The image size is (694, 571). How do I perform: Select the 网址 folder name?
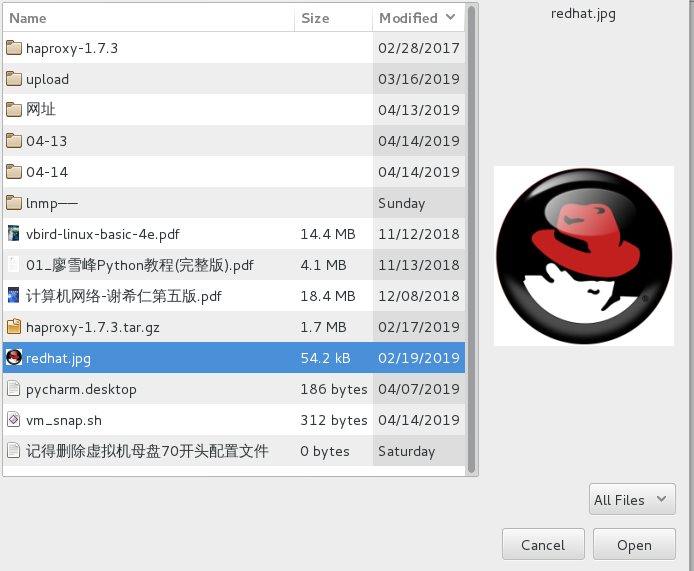[41, 109]
